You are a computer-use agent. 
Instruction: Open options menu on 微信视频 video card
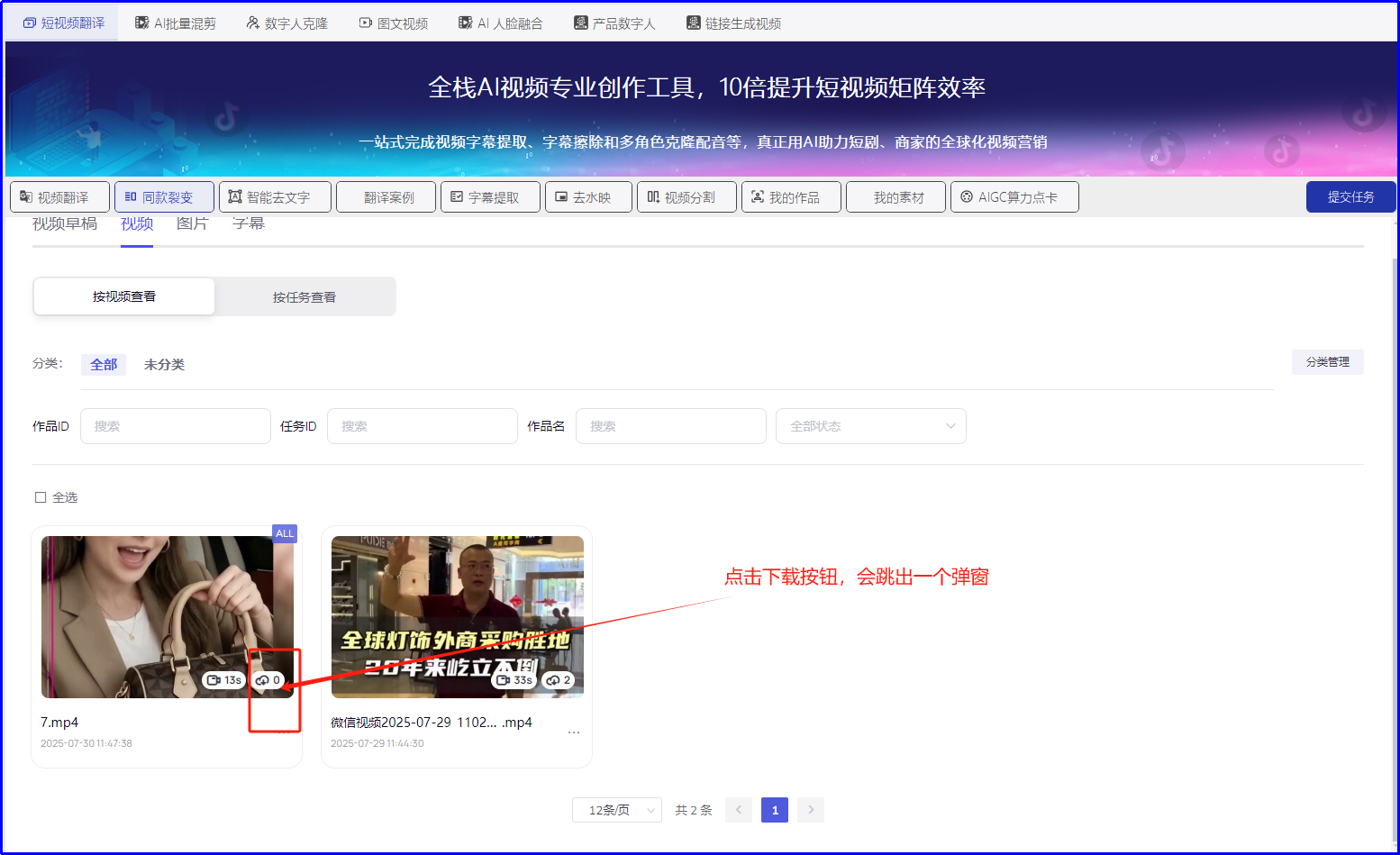click(574, 732)
